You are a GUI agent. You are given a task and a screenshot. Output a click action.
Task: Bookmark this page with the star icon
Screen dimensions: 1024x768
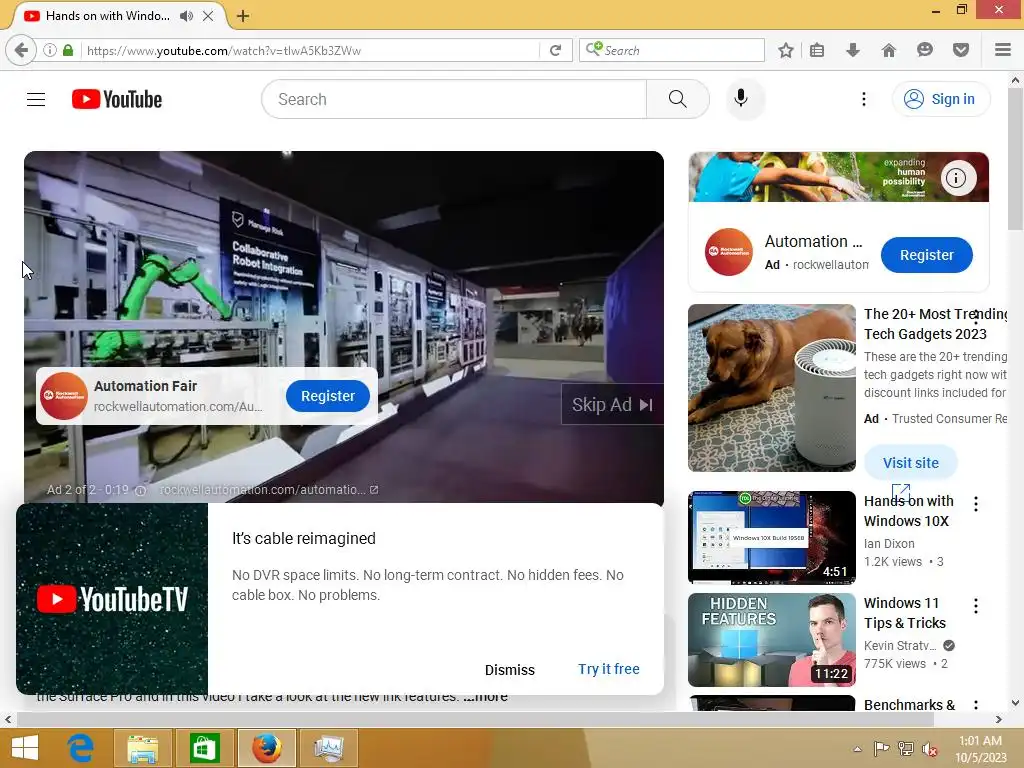[x=786, y=50]
